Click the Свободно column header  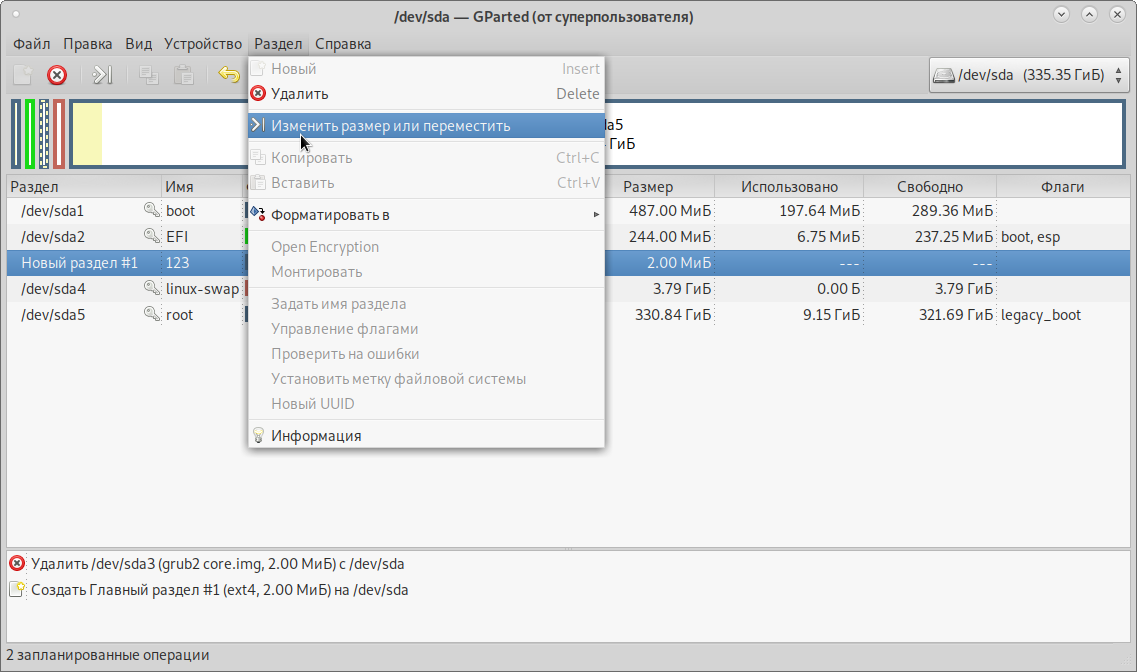(930, 186)
